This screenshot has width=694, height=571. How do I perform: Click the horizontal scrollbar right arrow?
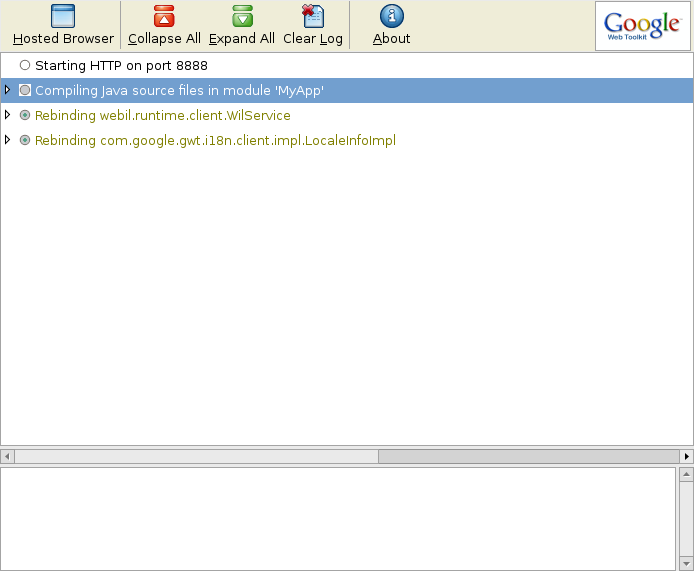click(x=686, y=456)
